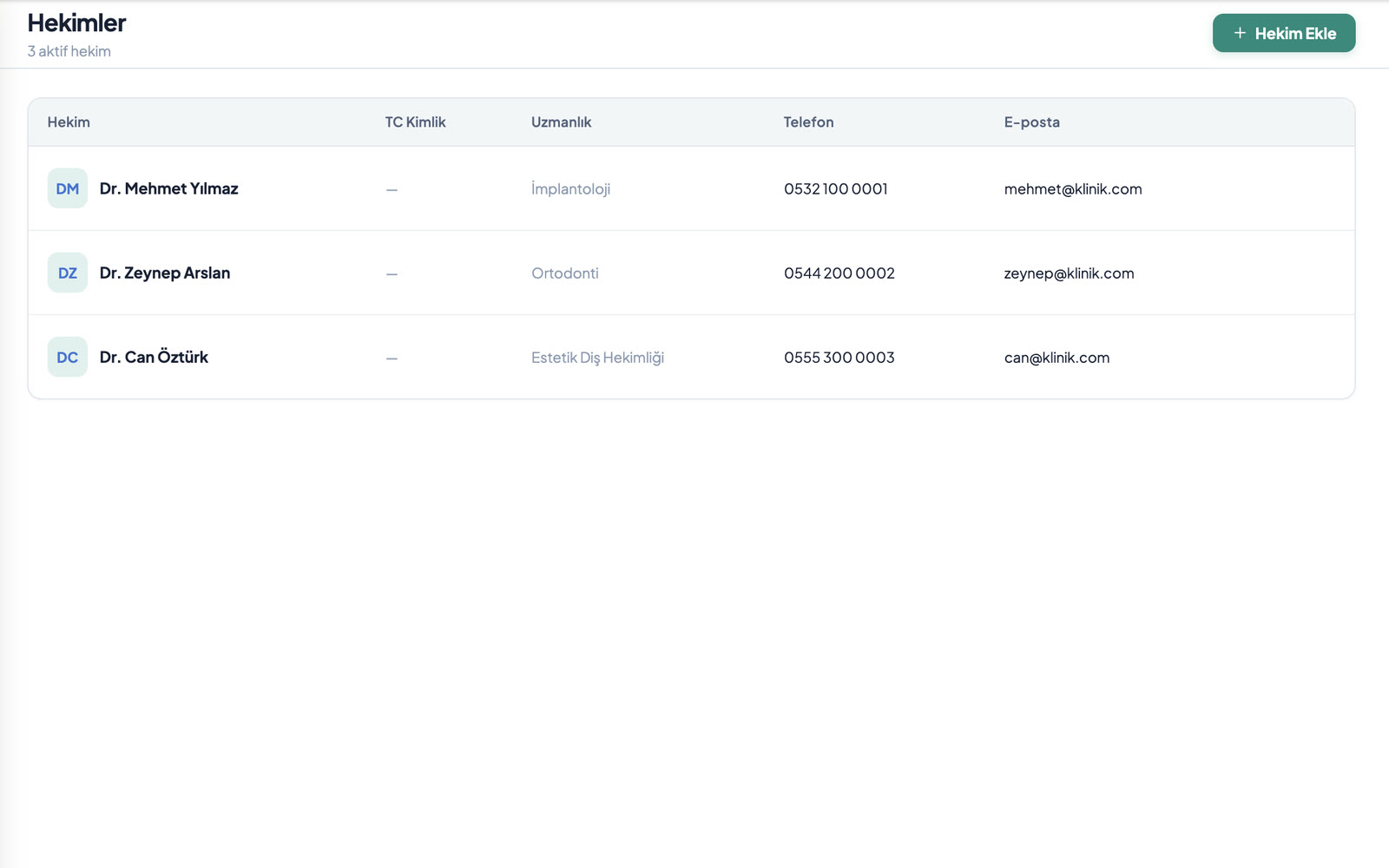This screenshot has height=868, width=1389.
Task: Select the DC avatar badge
Action: tap(68, 357)
